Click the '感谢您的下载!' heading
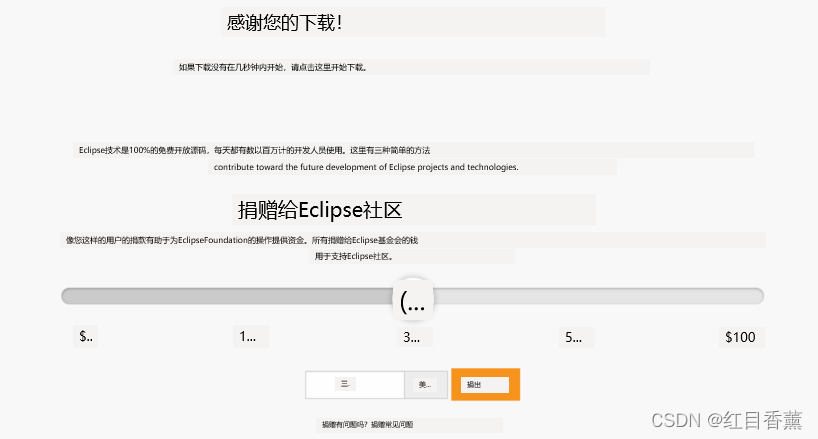The image size is (818, 439). [284, 22]
